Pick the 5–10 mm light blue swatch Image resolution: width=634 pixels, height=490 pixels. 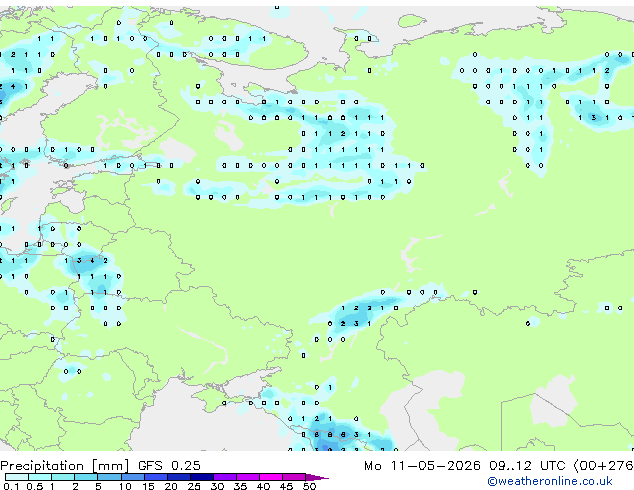[x=110, y=477]
